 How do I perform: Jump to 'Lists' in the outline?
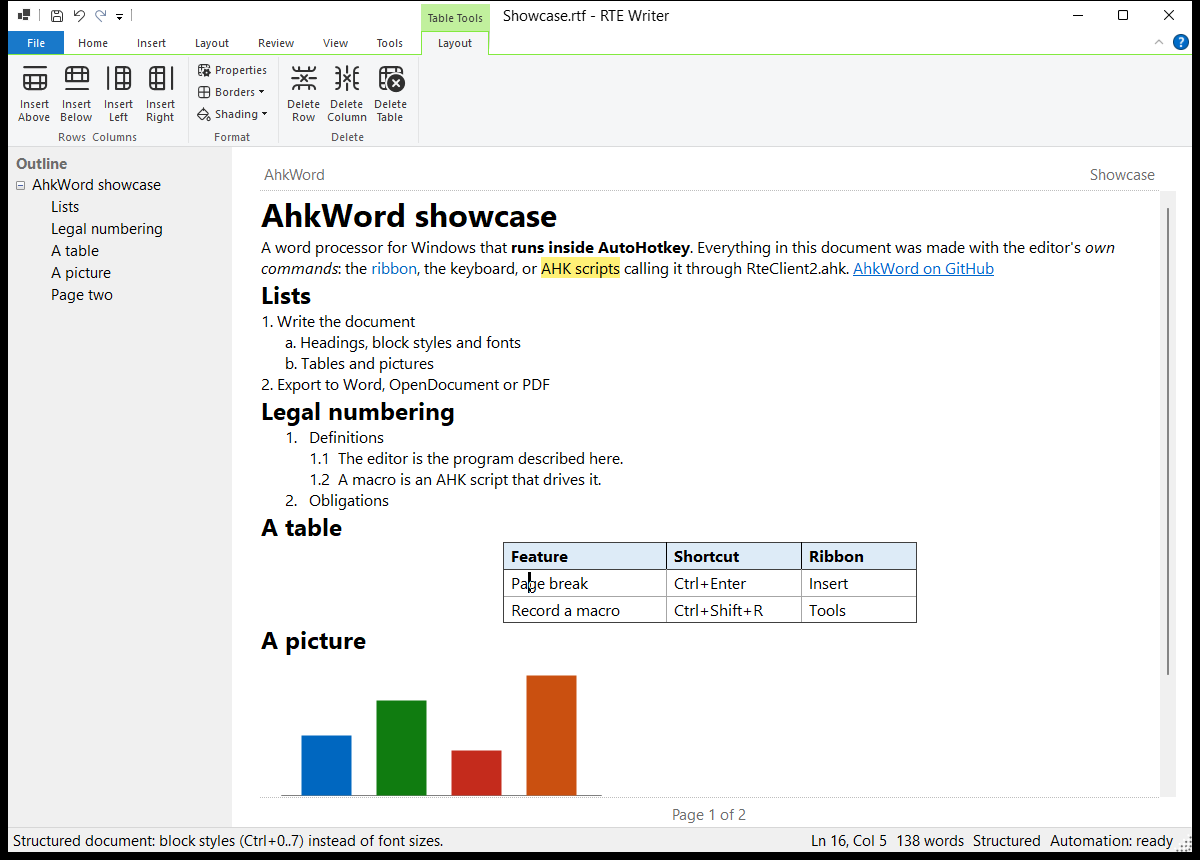point(65,207)
